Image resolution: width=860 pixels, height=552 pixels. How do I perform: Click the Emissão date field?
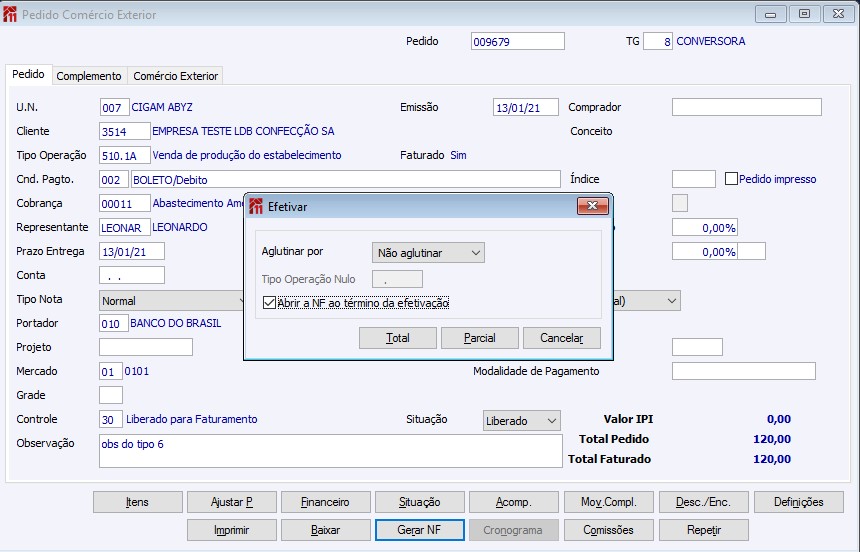coord(525,107)
